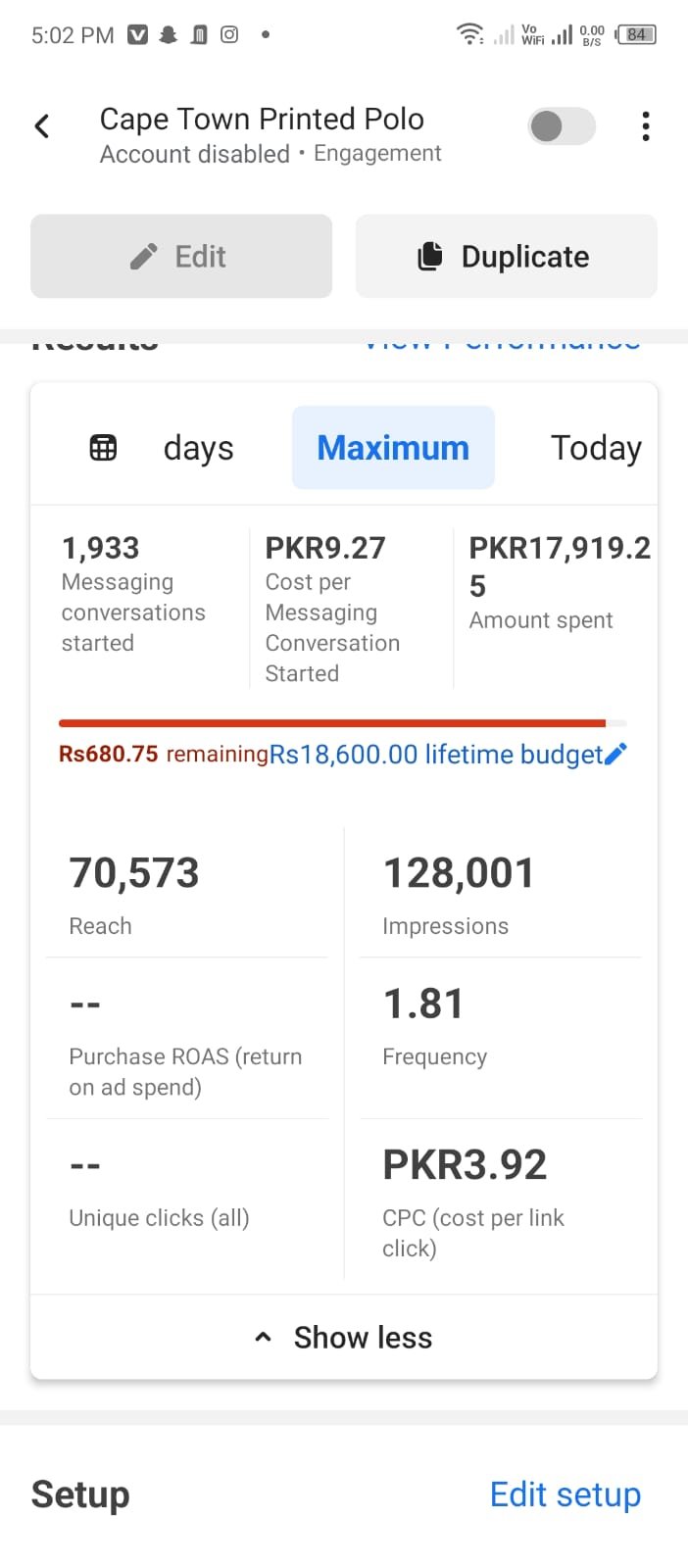Tap the Rs18,600.00 lifetime budget link
Viewport: 688px width, 1568px height.
point(435,754)
